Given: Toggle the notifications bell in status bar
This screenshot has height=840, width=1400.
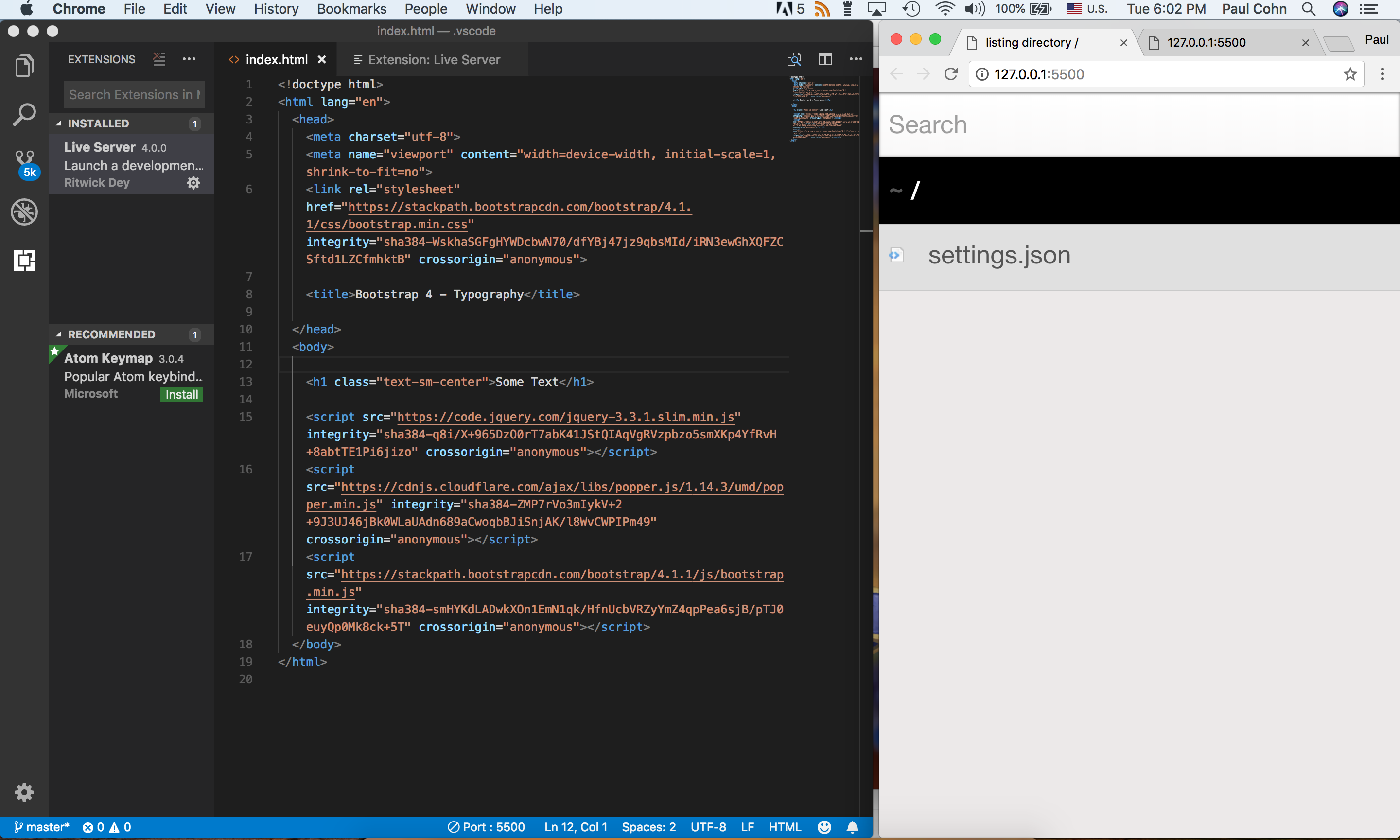Looking at the screenshot, I should click(853, 827).
